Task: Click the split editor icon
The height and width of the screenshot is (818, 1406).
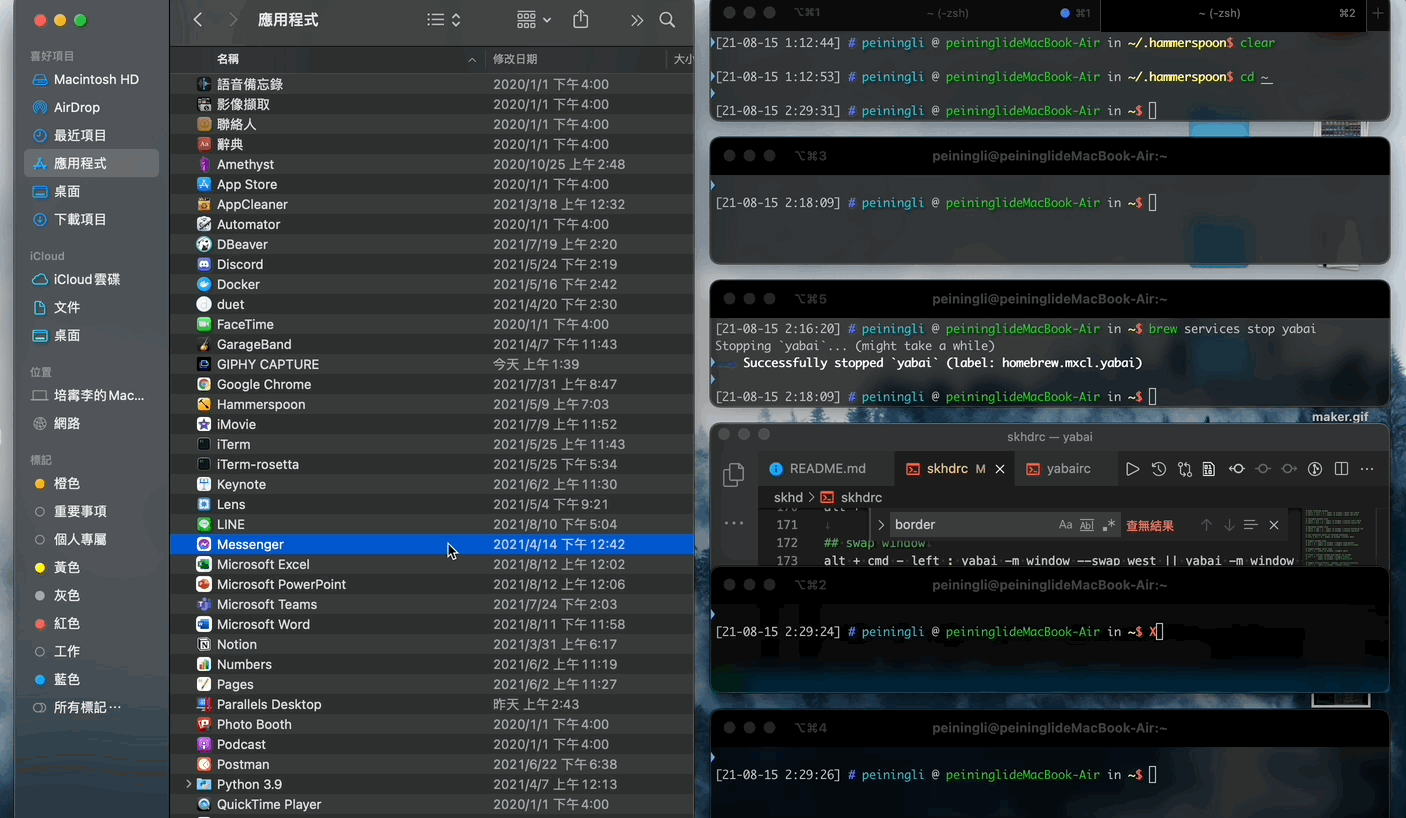Action: pyautogui.click(x=1341, y=469)
